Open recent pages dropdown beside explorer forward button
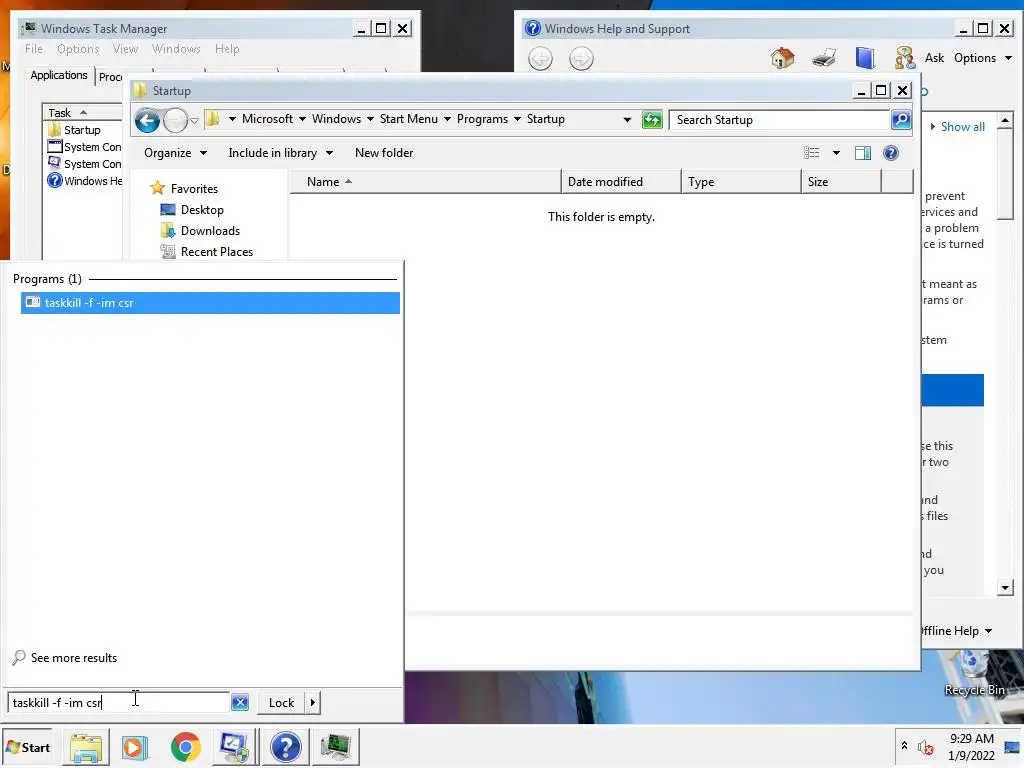 click(195, 121)
